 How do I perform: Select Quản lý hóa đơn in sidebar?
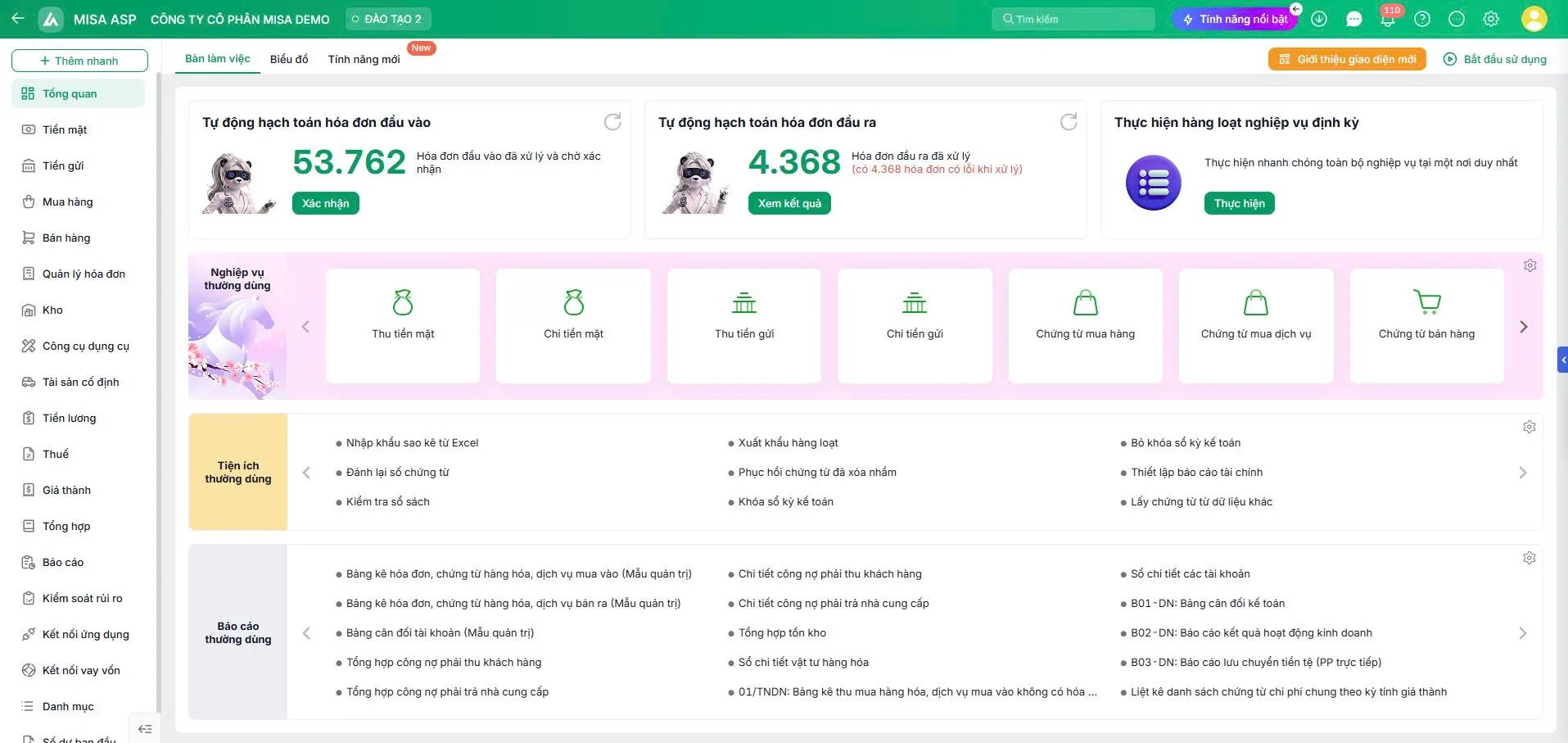pyautogui.click(x=78, y=274)
